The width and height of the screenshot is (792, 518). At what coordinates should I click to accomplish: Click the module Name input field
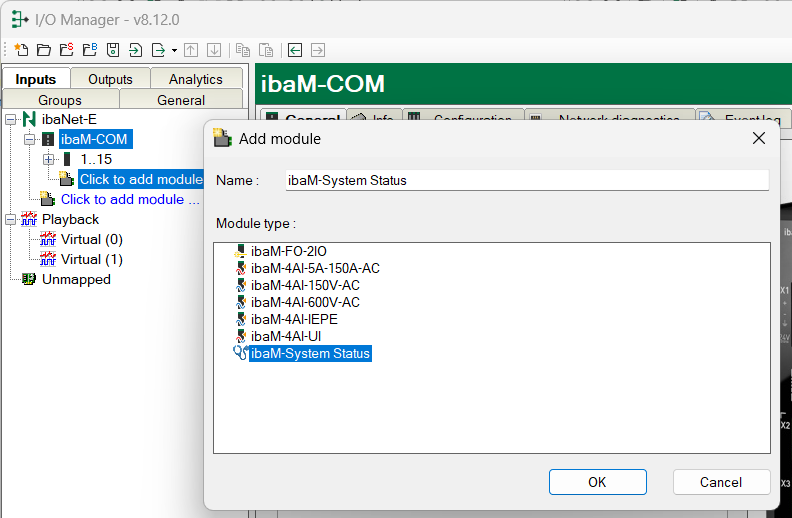(x=527, y=180)
